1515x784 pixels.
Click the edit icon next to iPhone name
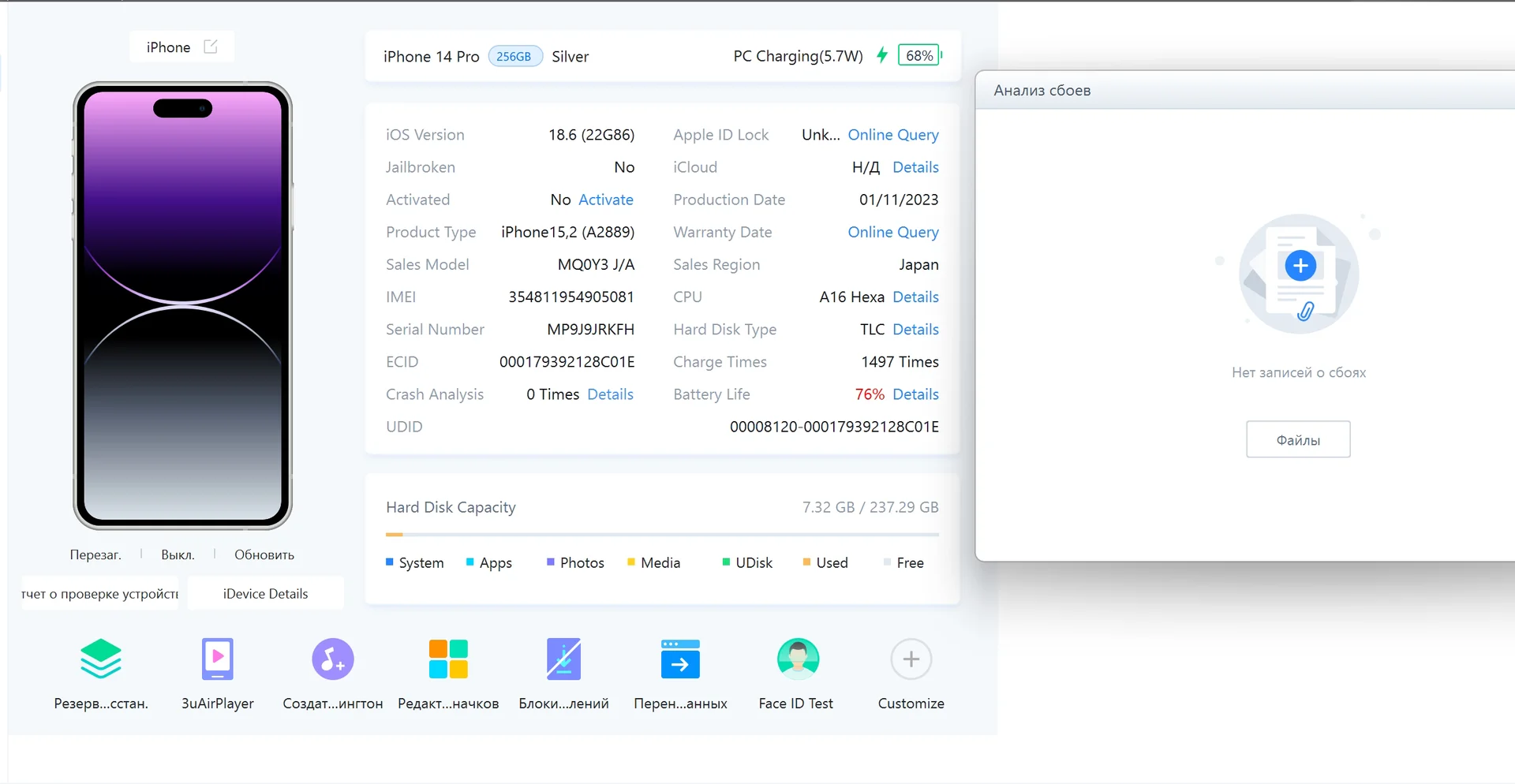(x=211, y=47)
